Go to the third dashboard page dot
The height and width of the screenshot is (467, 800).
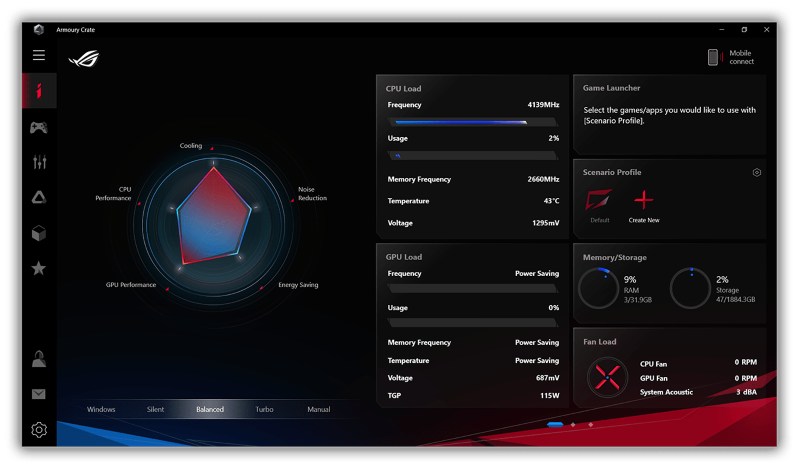pos(591,425)
